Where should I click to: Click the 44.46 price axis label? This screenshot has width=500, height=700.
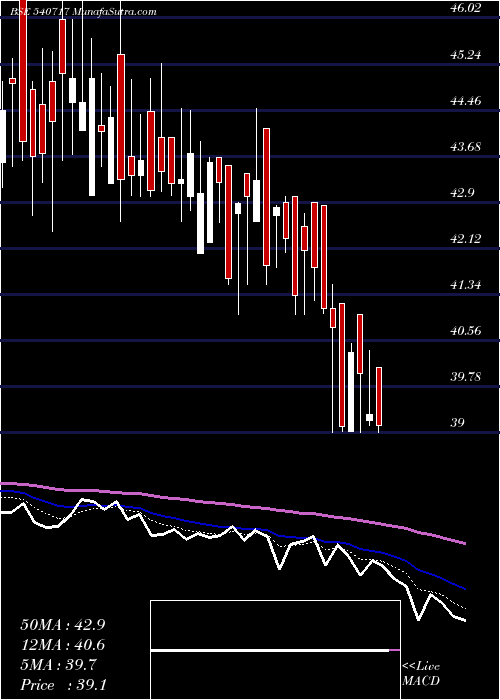point(466,101)
